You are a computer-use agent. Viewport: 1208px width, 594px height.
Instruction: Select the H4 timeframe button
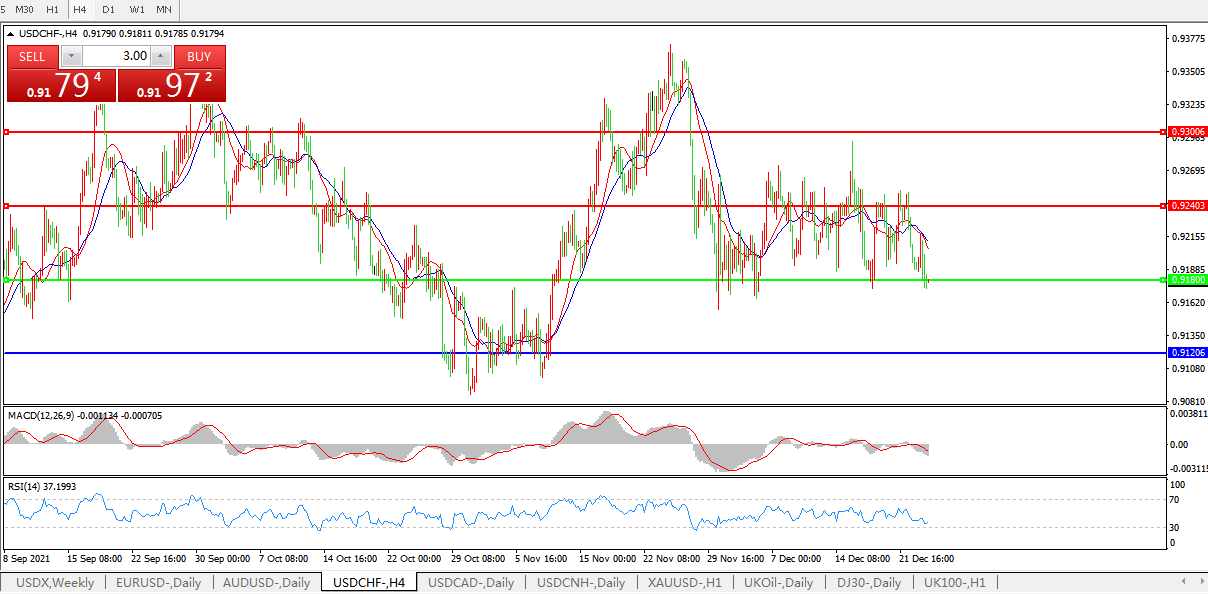pyautogui.click(x=80, y=9)
